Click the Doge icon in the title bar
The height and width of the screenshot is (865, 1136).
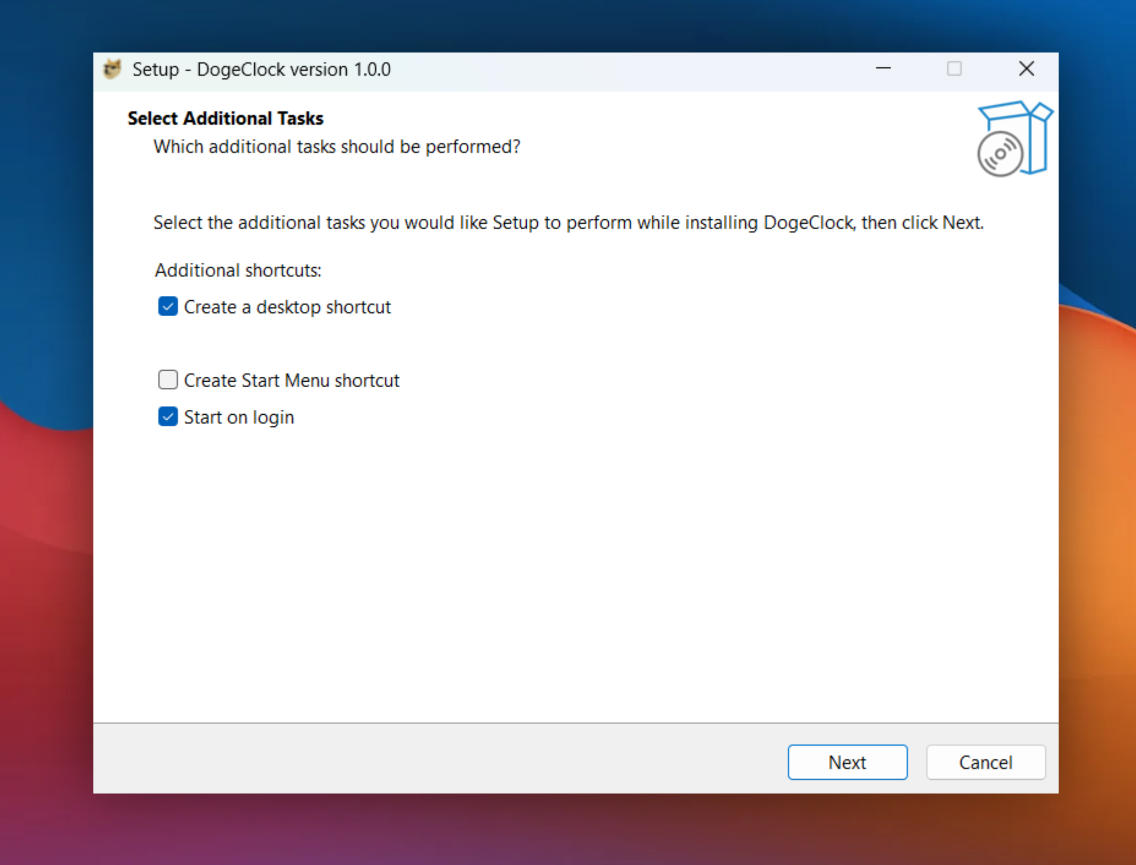pos(113,69)
